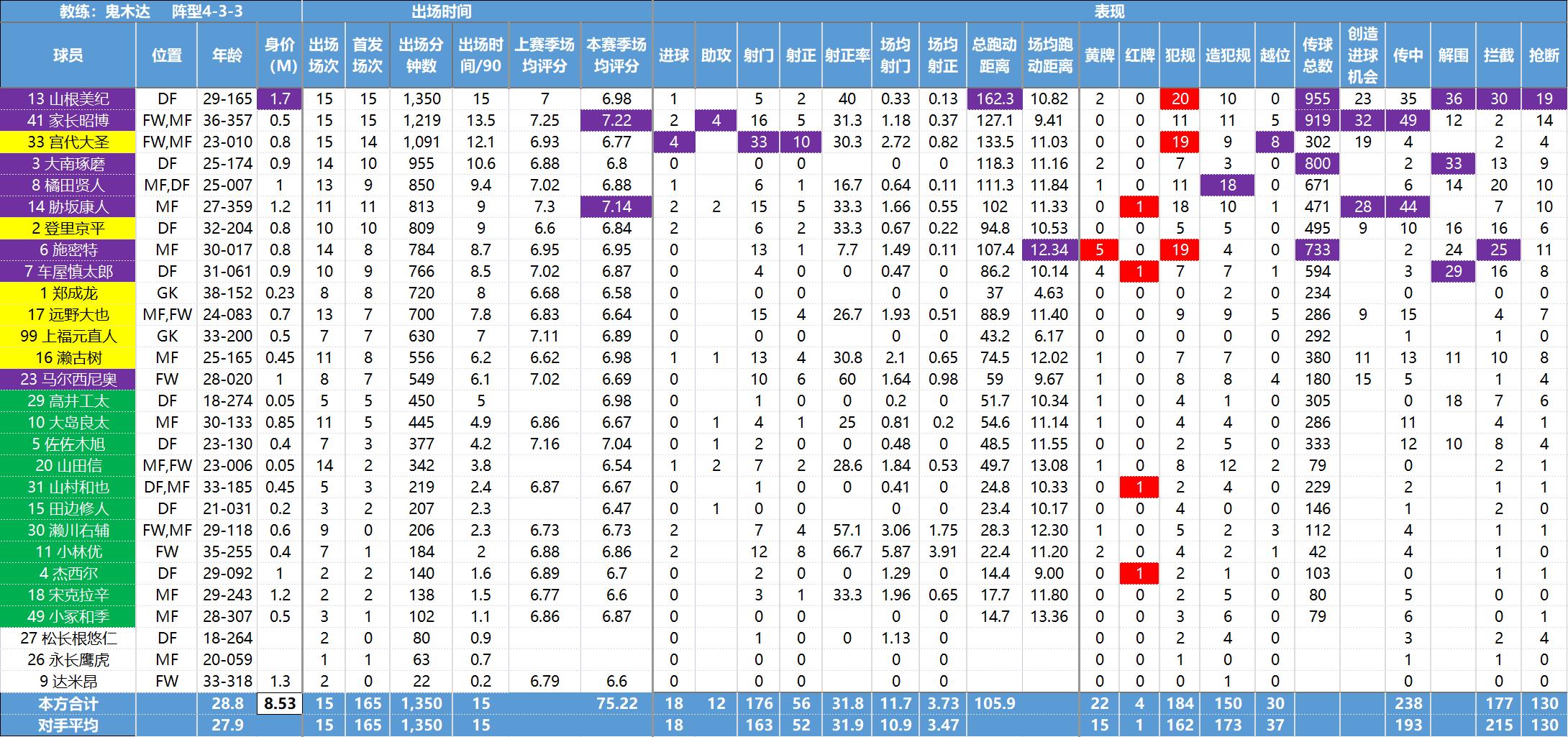This screenshot has height=737, width=1568.
Task: Select the 解围 column header
Action: pyautogui.click(x=1454, y=55)
